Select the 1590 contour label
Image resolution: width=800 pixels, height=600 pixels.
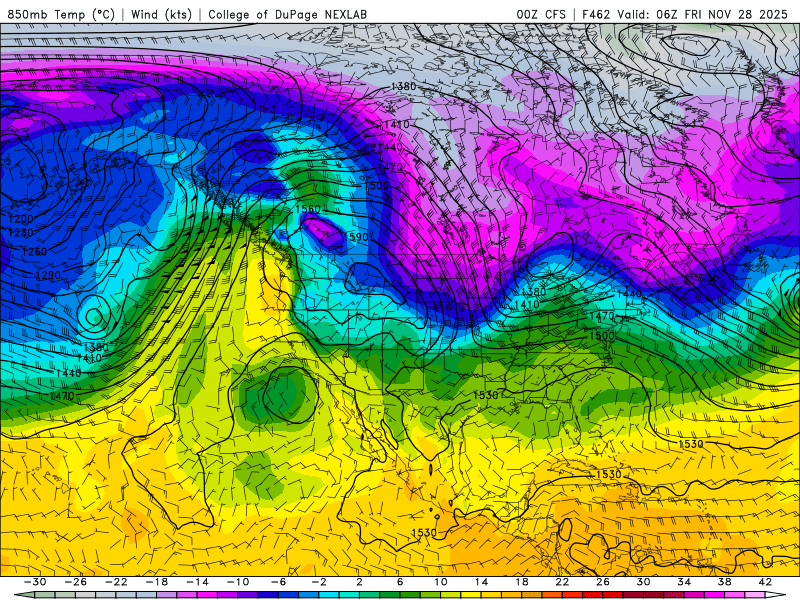click(x=356, y=237)
